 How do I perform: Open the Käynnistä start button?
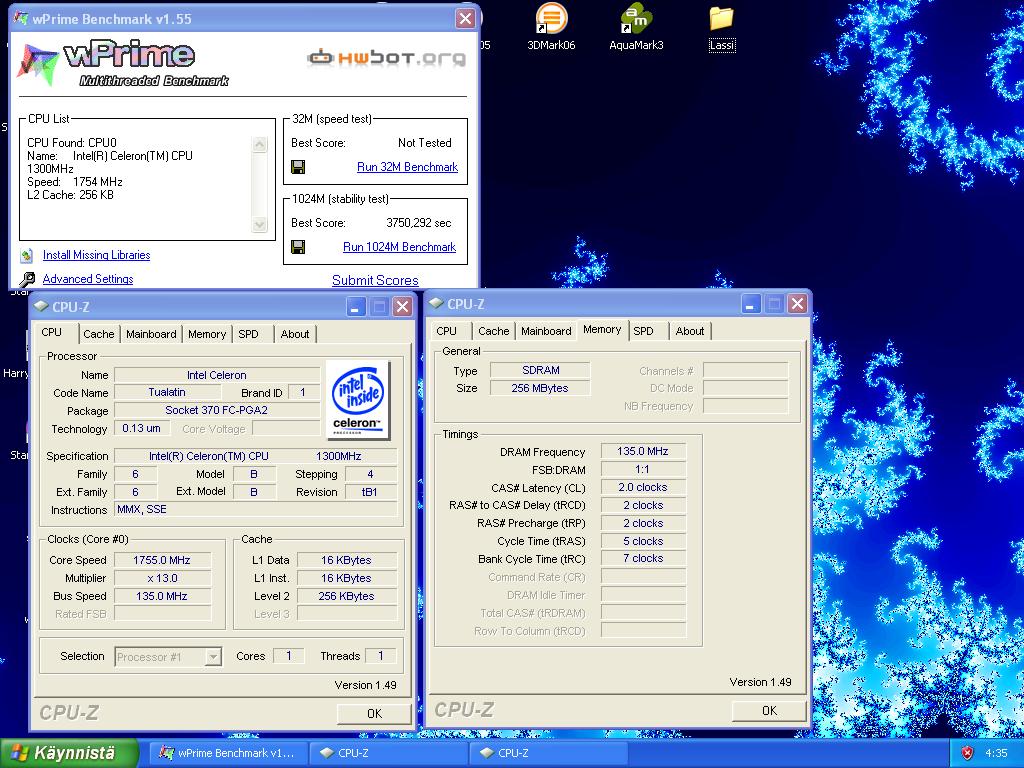click(69, 753)
